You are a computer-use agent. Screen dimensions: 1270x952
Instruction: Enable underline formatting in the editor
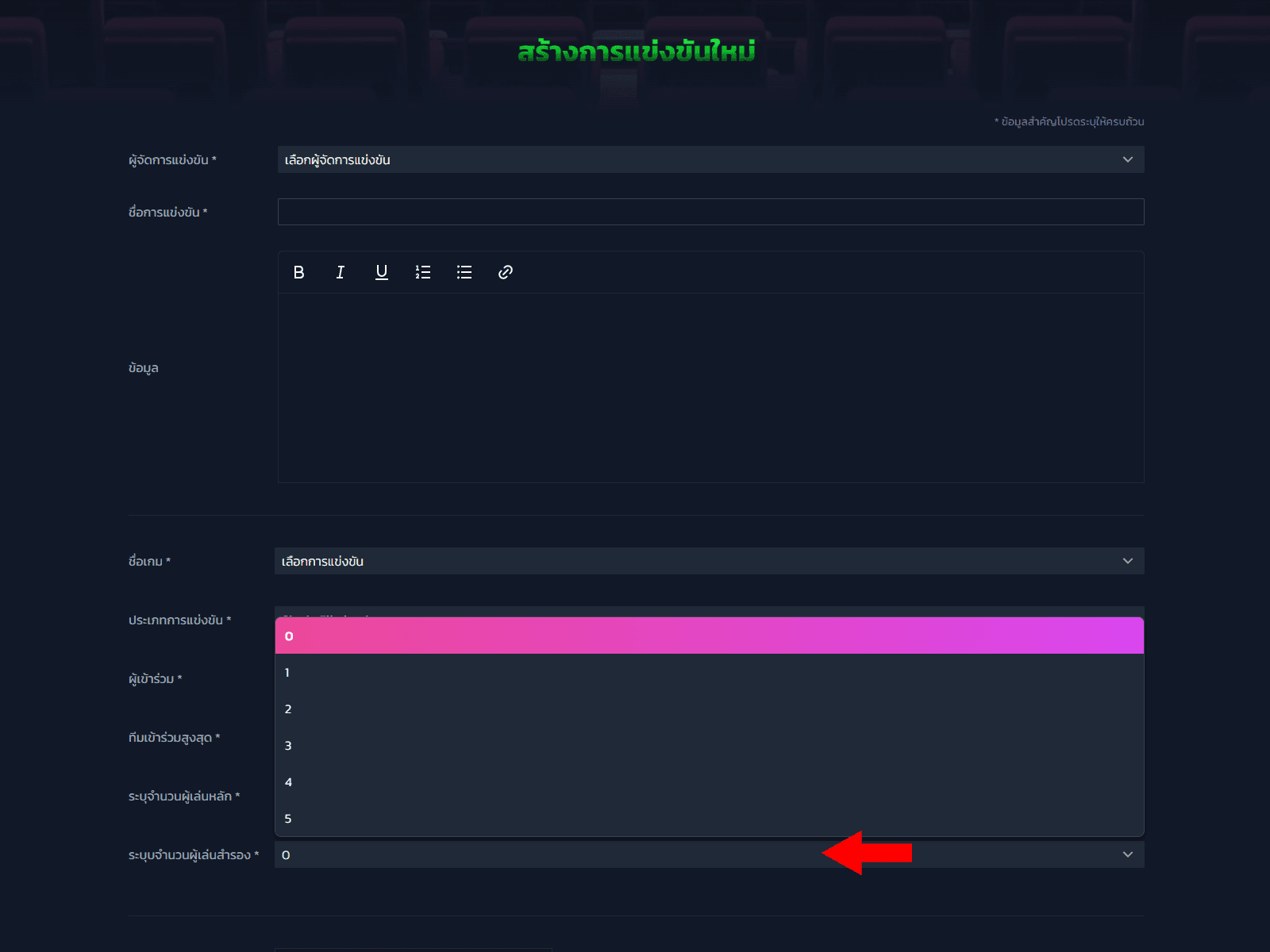pos(381,272)
